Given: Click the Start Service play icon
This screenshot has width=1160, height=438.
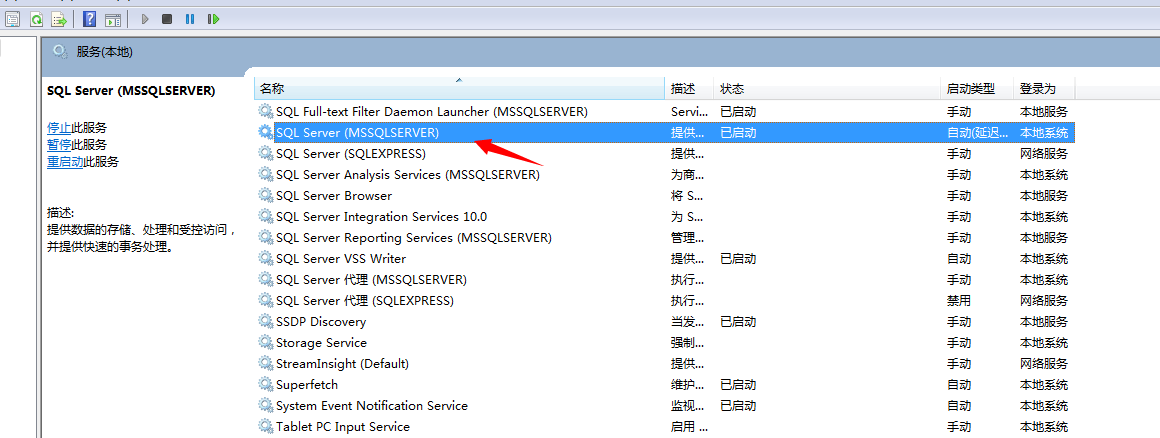Looking at the screenshot, I should point(145,19).
